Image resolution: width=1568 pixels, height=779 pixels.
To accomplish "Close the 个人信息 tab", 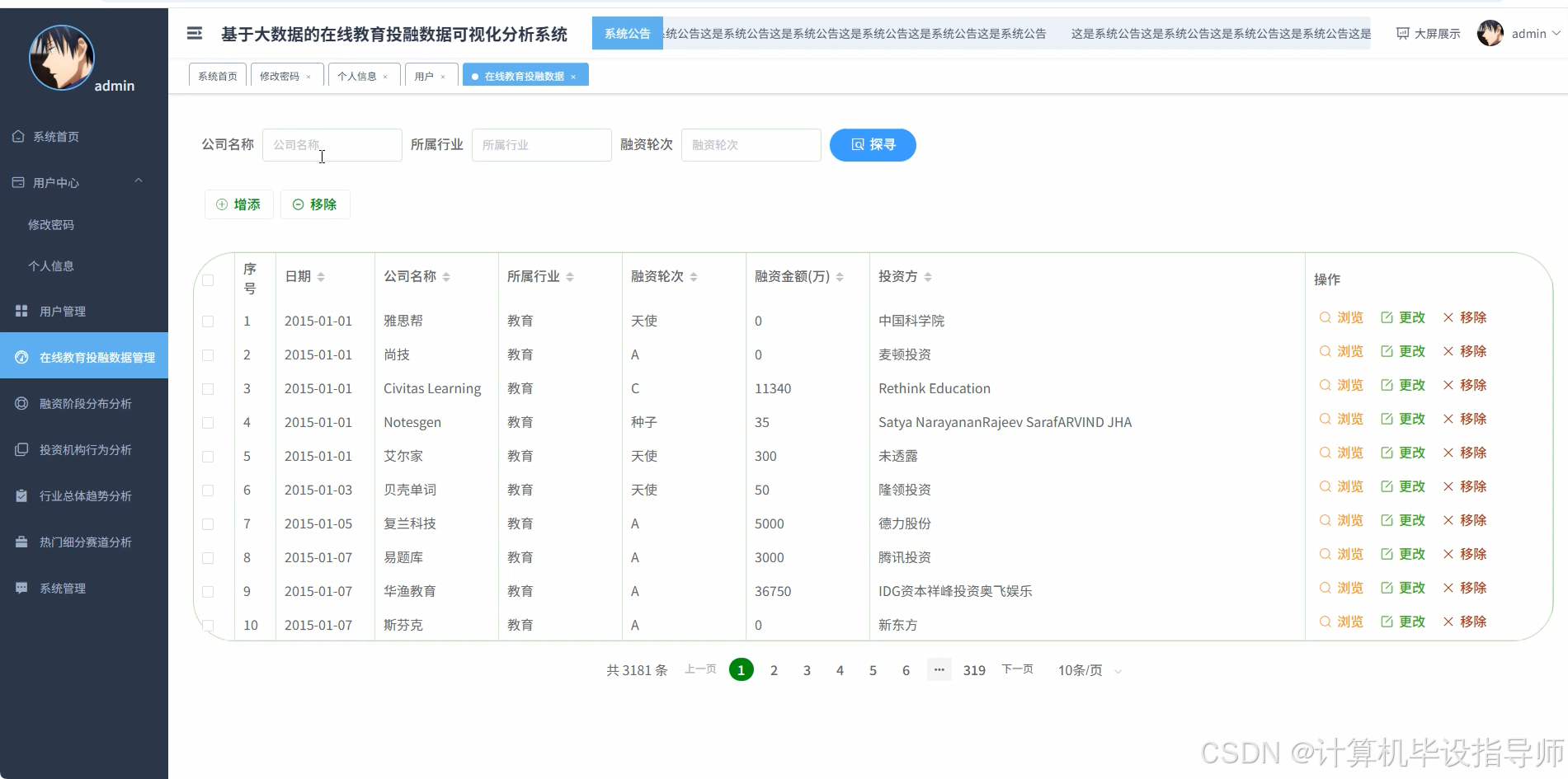I will point(385,77).
